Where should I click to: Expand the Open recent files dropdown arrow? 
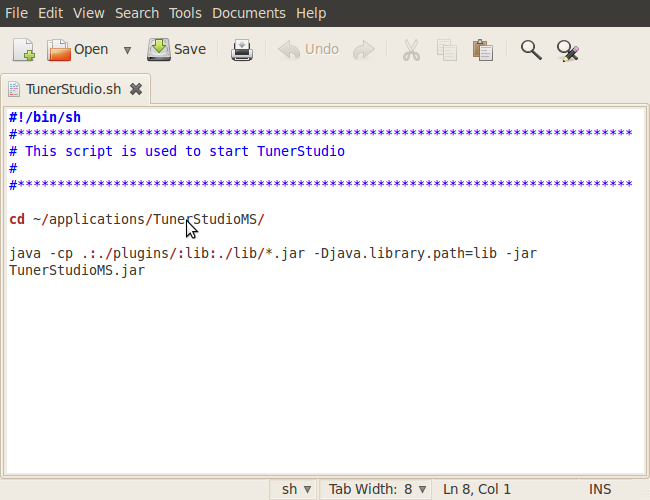click(x=127, y=50)
